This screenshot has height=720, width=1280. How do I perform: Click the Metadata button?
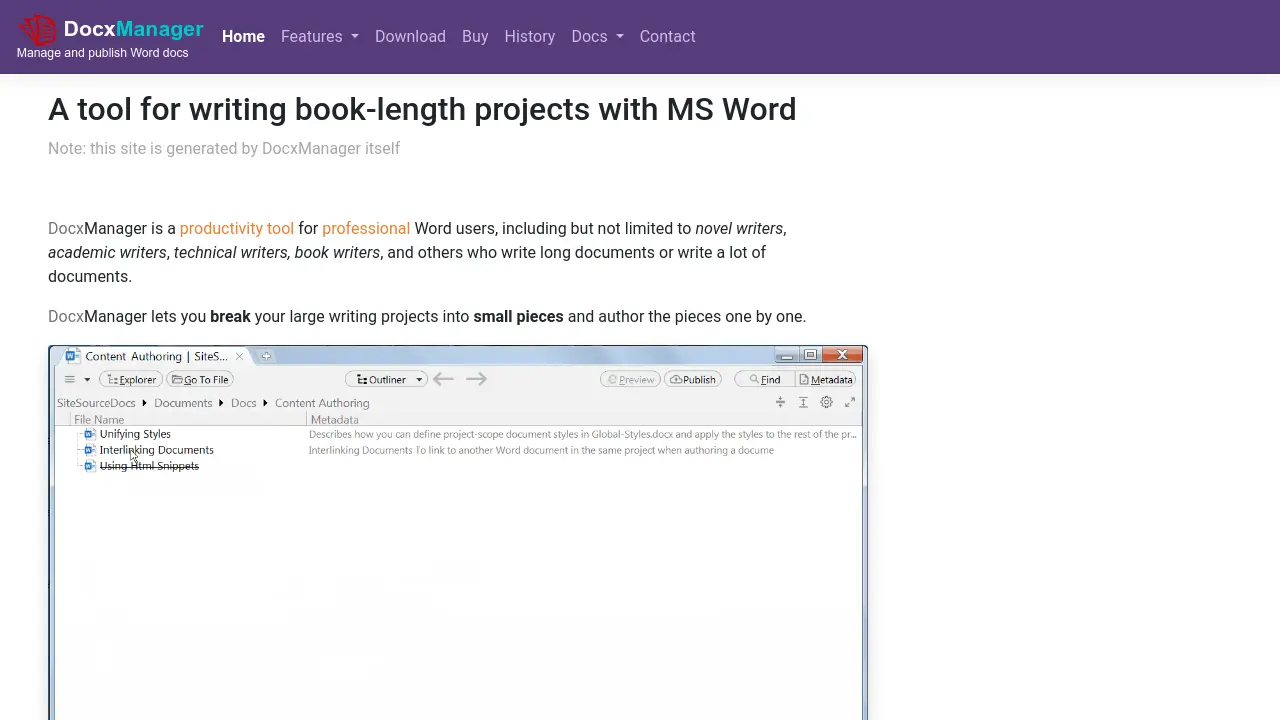[x=826, y=379]
